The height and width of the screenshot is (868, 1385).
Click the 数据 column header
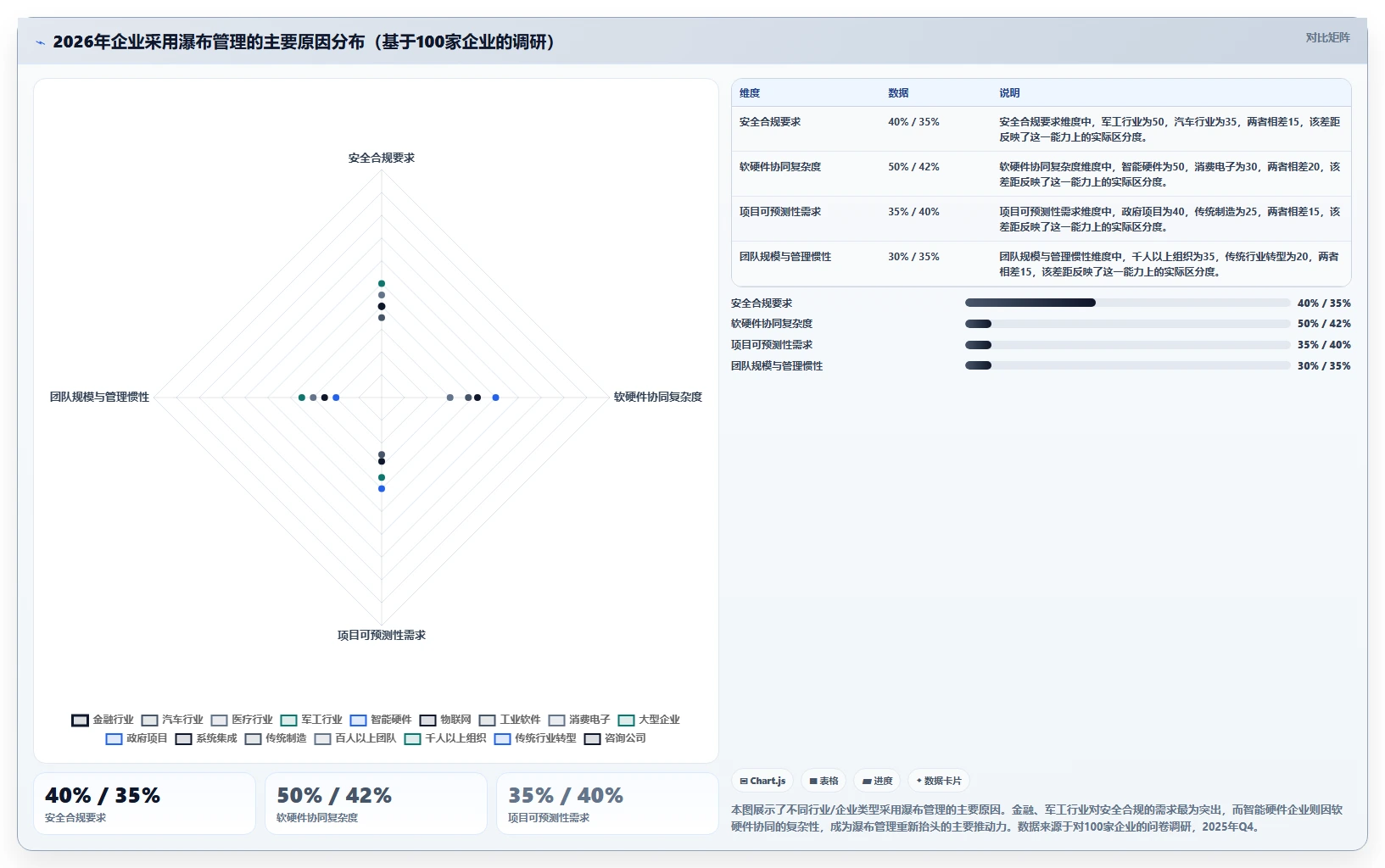(x=898, y=93)
